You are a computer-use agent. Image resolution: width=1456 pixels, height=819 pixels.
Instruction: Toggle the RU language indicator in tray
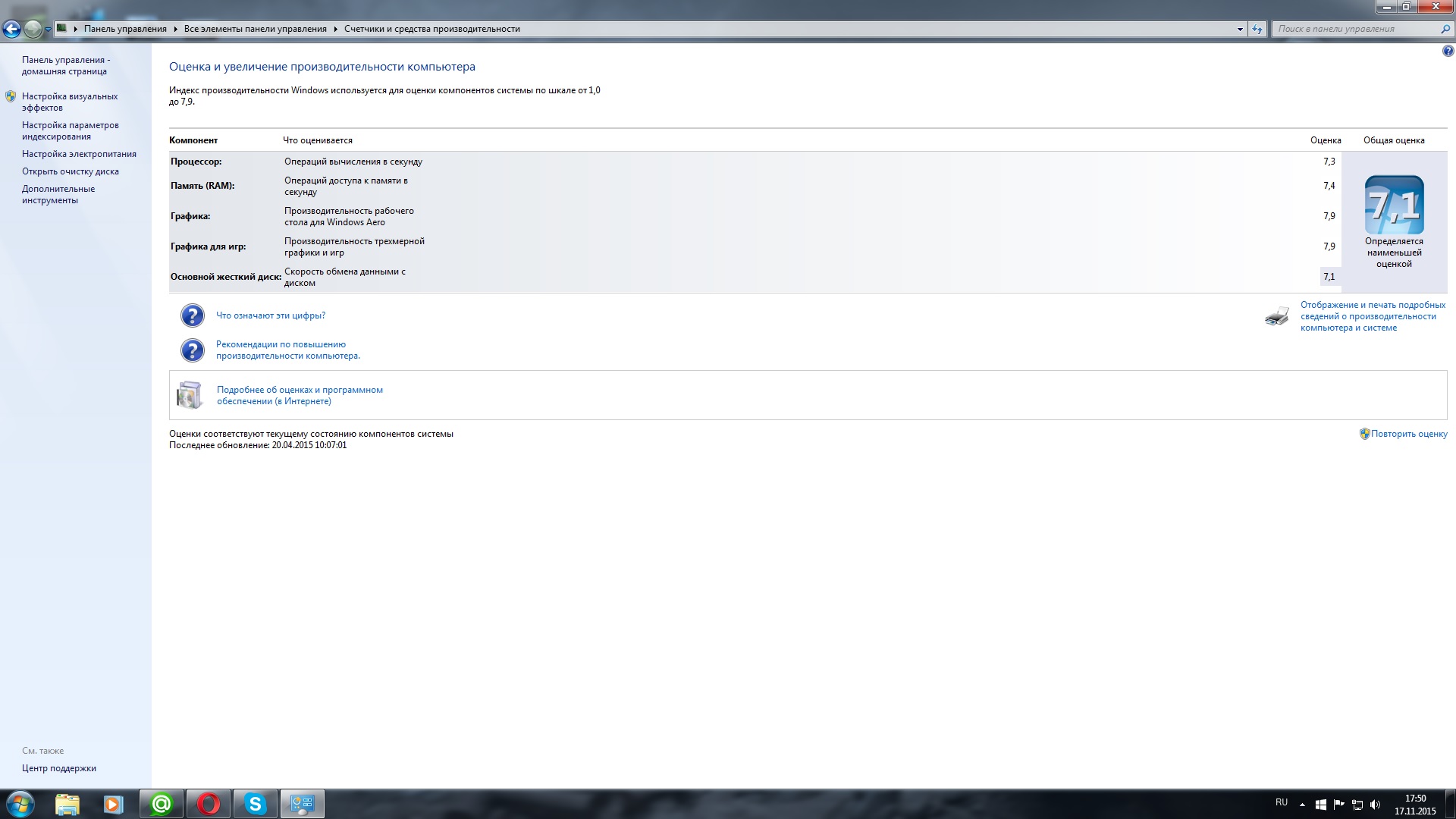tap(1281, 802)
